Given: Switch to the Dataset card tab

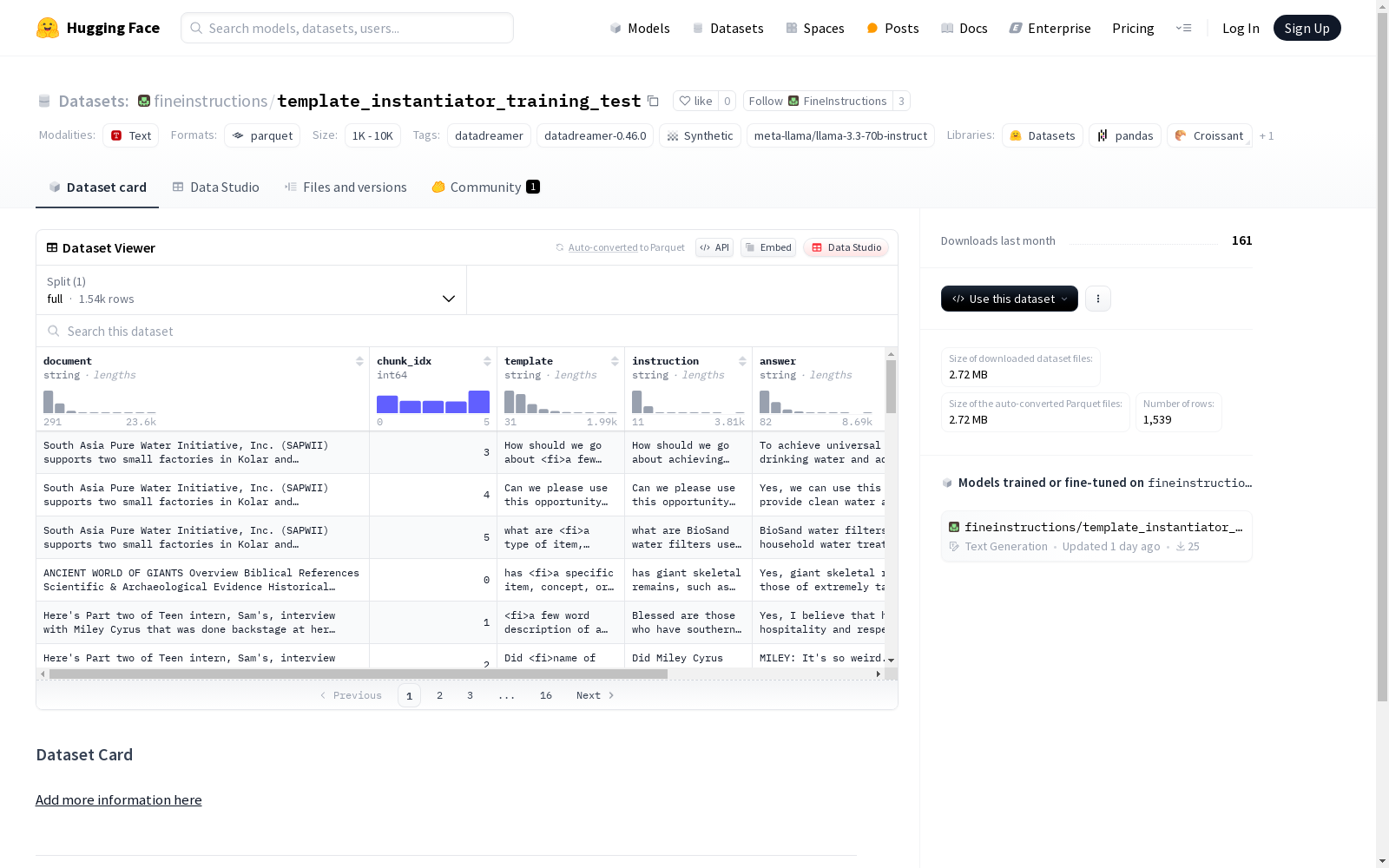Looking at the screenshot, I should [97, 187].
